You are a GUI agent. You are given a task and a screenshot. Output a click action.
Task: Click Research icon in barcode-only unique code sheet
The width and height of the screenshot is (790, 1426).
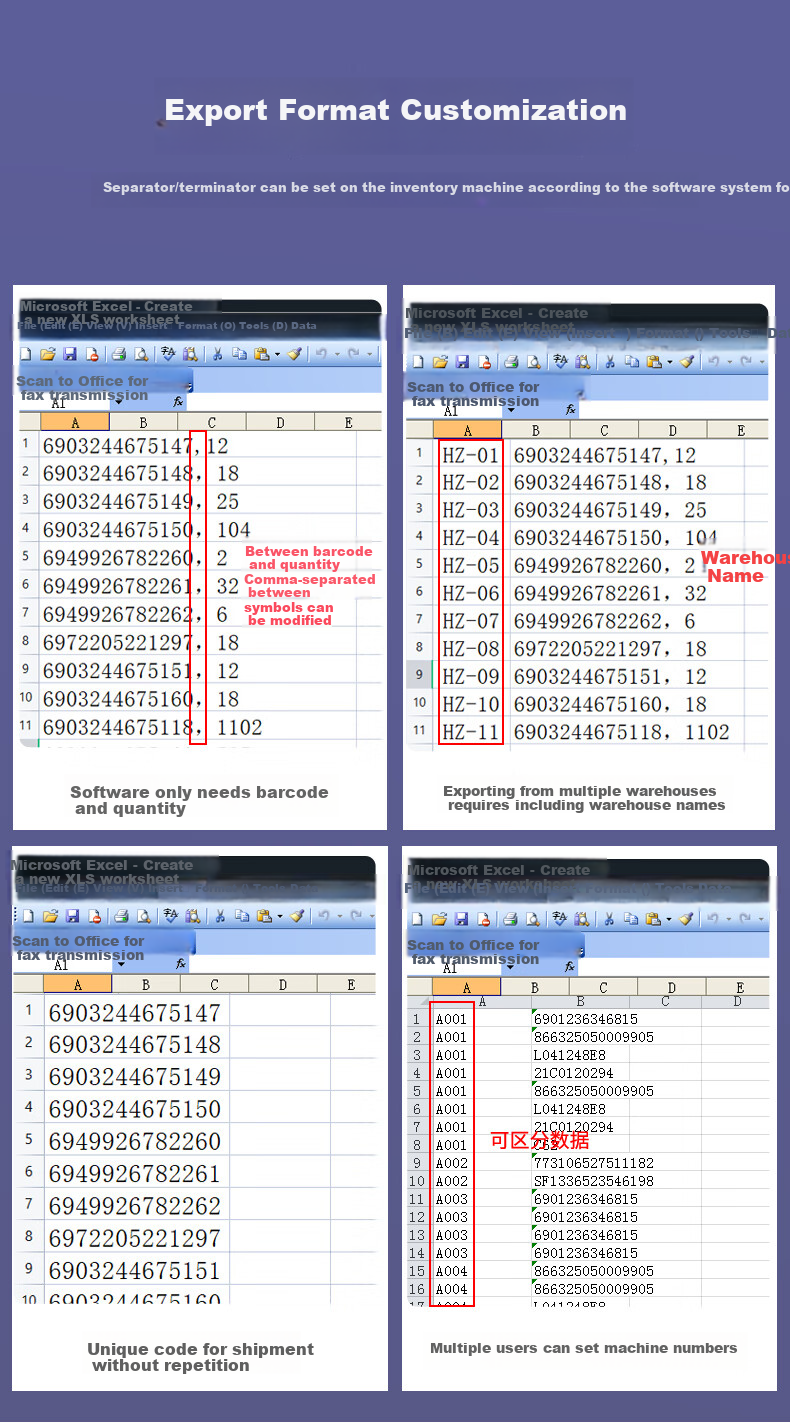pyautogui.click(x=192, y=915)
